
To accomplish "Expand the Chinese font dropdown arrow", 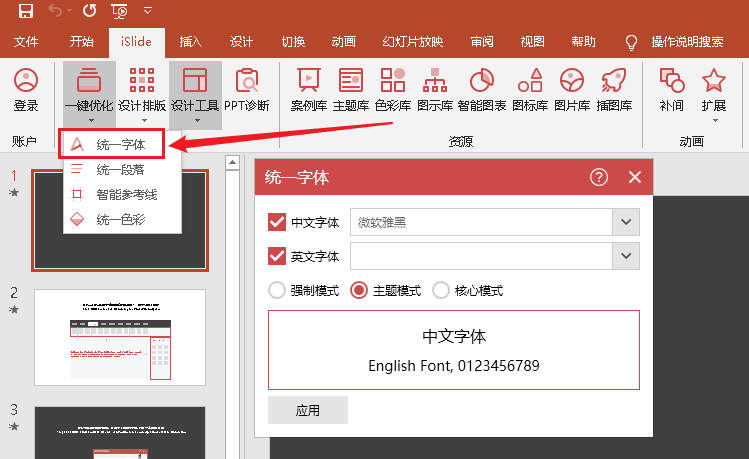I will [626, 222].
